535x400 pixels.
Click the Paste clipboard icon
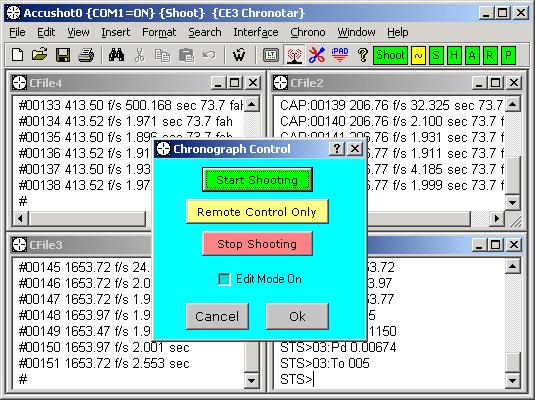click(x=186, y=55)
